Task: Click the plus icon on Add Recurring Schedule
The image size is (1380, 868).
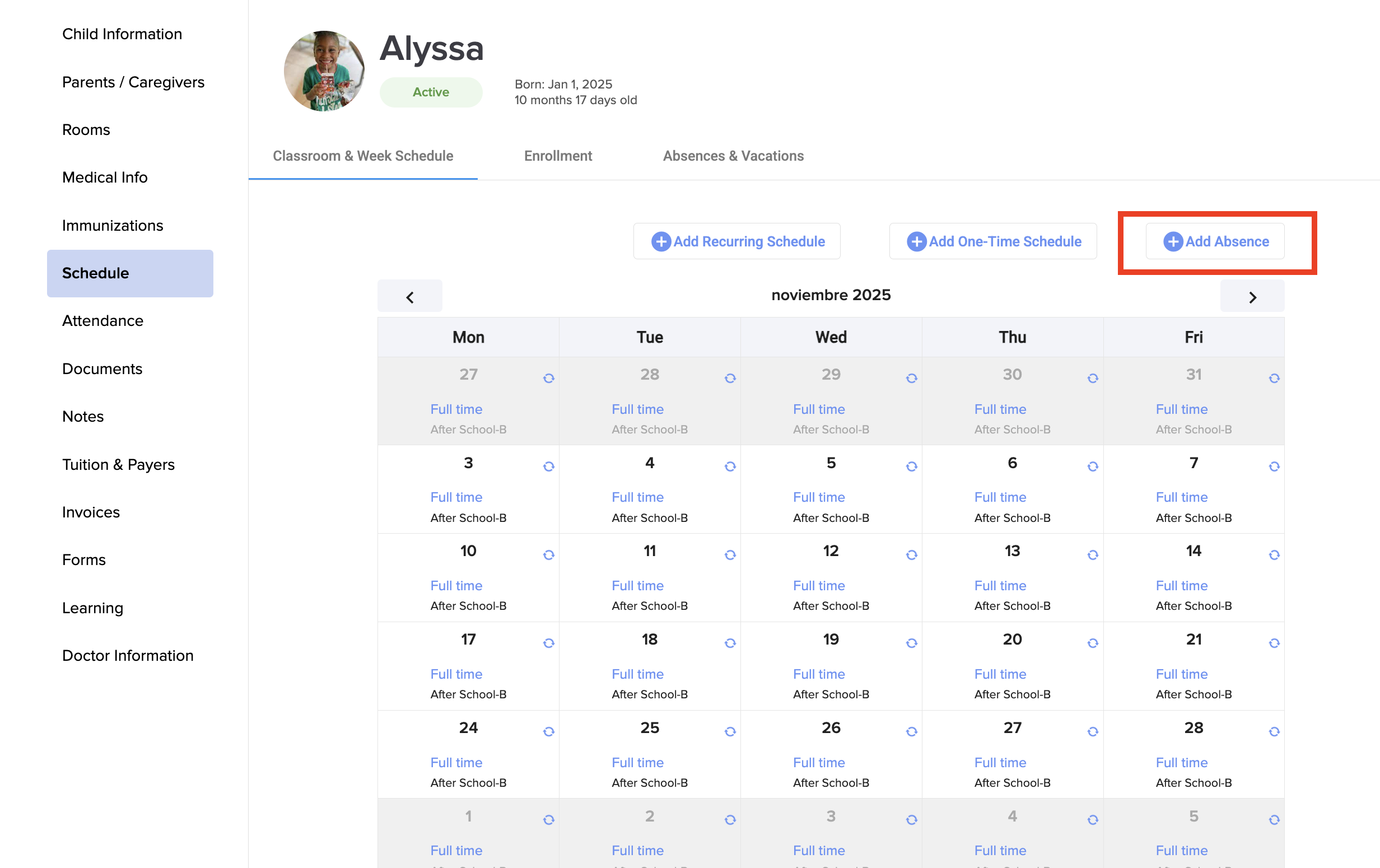Action: tap(661, 241)
